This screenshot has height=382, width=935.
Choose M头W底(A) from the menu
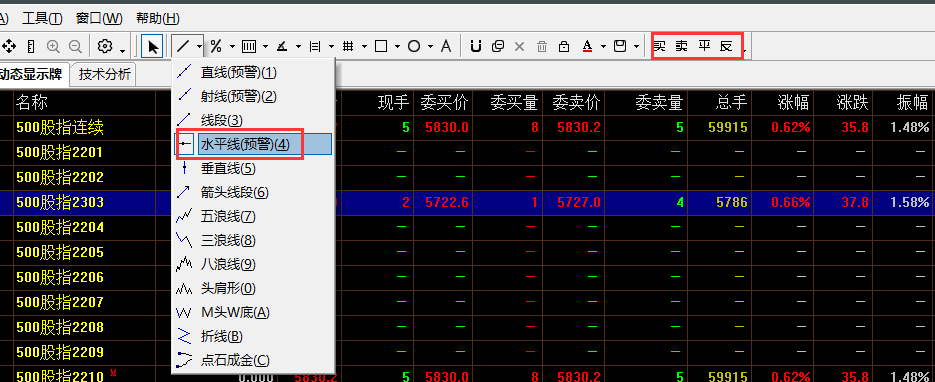(x=253, y=312)
